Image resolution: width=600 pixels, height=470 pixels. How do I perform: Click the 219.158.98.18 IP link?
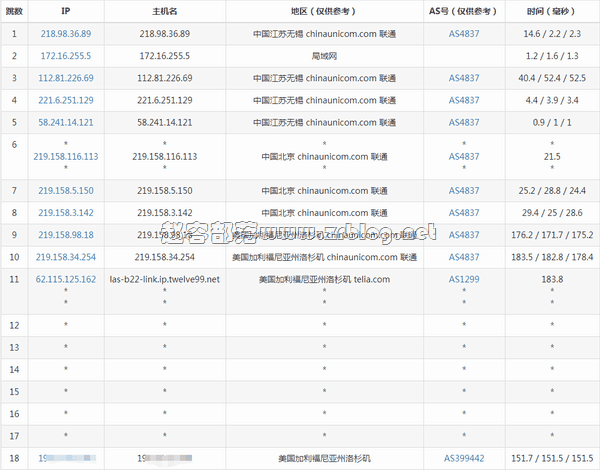pyautogui.click(x=66, y=235)
